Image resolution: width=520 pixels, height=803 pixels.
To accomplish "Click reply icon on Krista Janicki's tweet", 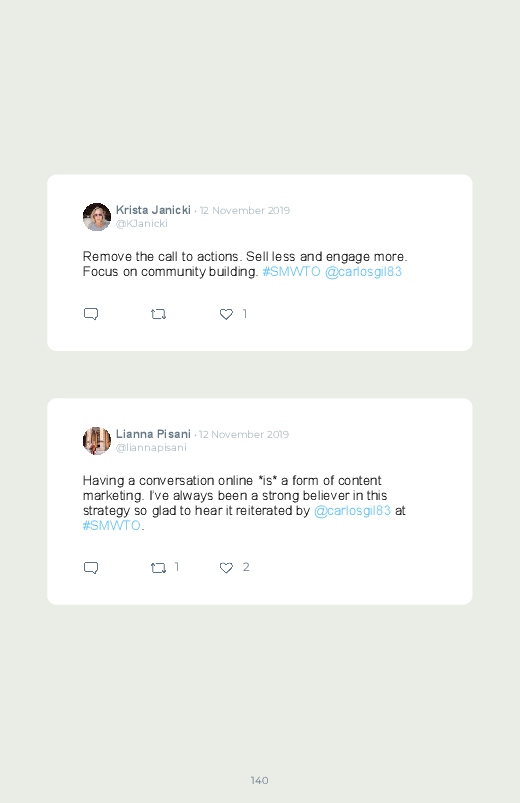I will [91, 314].
